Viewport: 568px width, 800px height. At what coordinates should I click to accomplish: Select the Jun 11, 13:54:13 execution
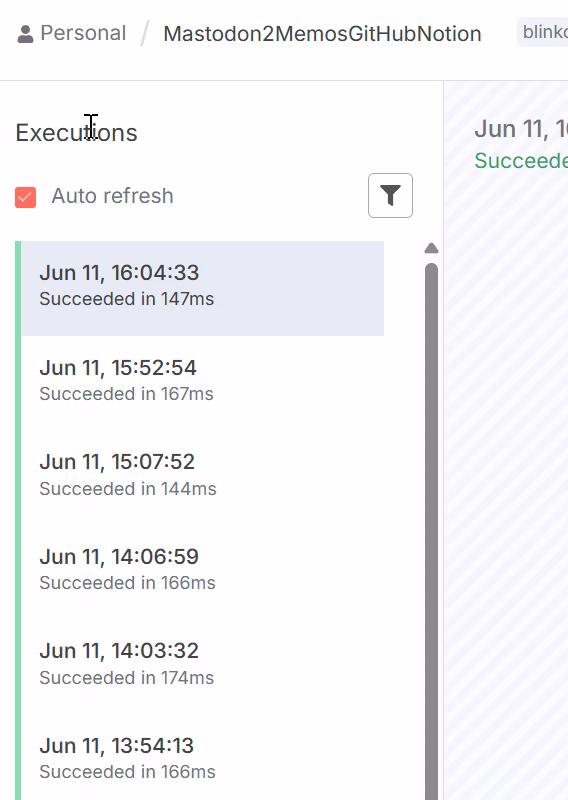(203, 761)
